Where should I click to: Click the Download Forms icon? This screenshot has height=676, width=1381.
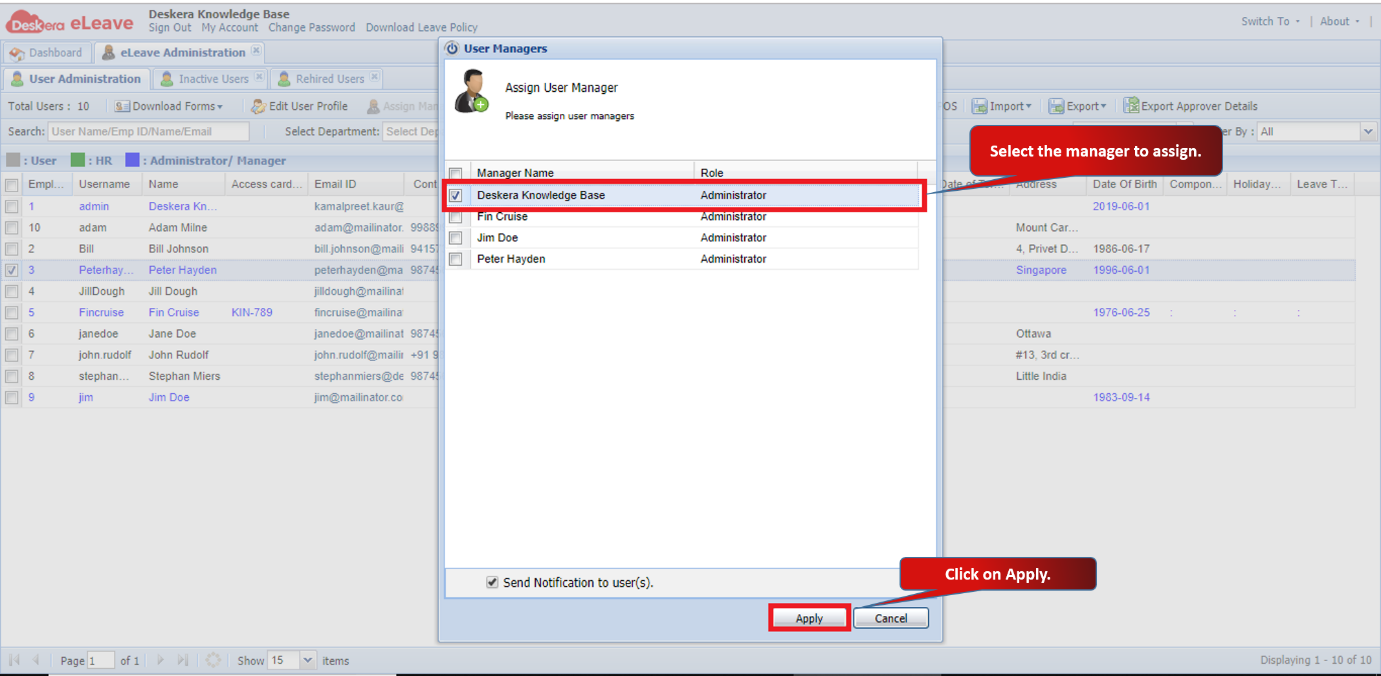(x=122, y=106)
